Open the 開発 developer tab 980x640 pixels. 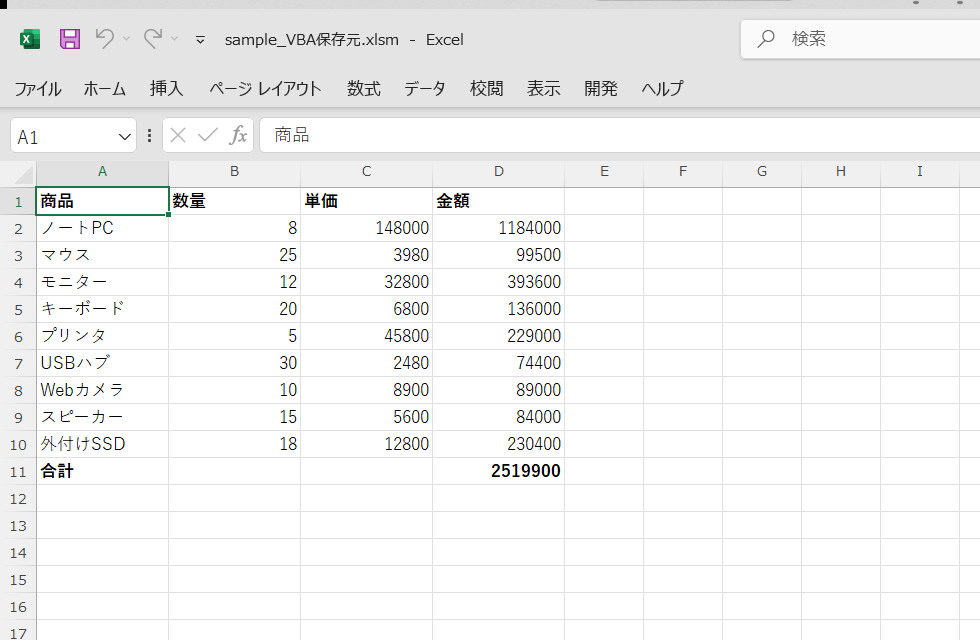point(601,89)
